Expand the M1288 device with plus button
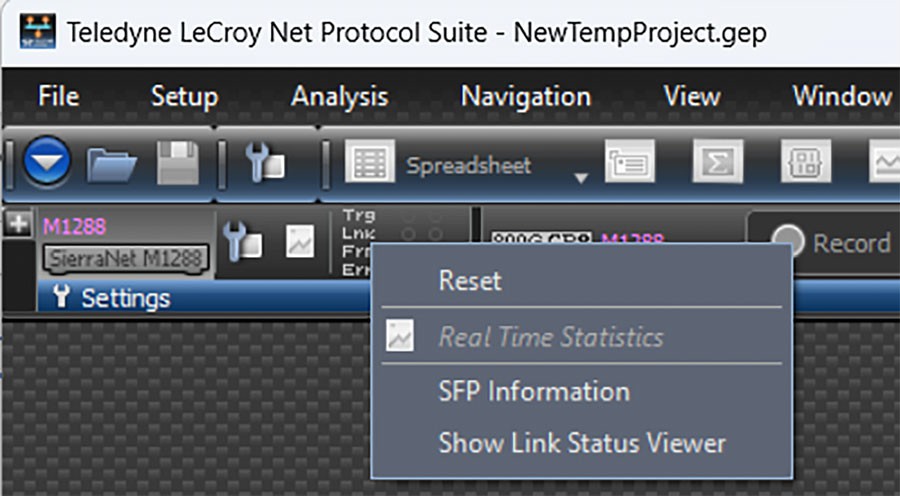 click(18, 224)
